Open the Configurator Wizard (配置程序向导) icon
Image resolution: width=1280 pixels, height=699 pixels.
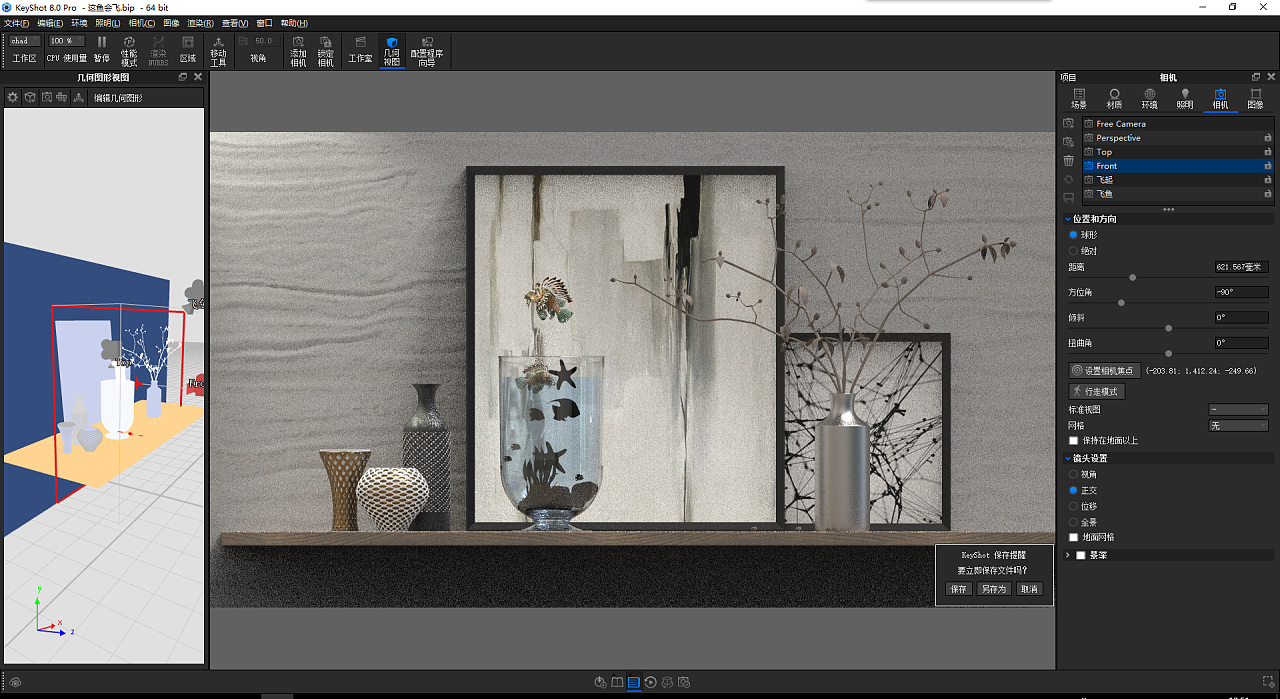(427, 50)
